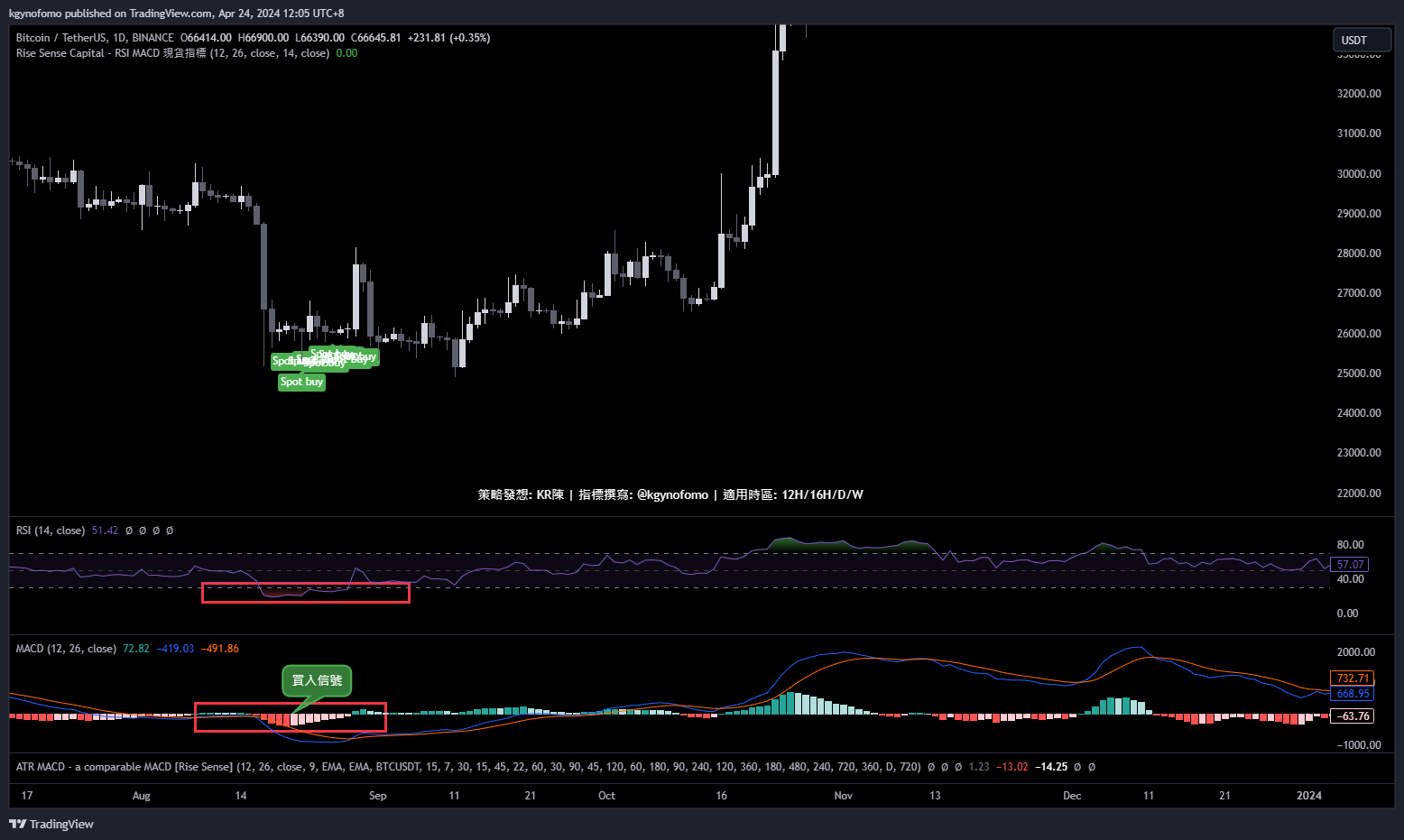The height and width of the screenshot is (840, 1404).
Task: Click the MACD legend value 72.82
Action: click(x=136, y=649)
